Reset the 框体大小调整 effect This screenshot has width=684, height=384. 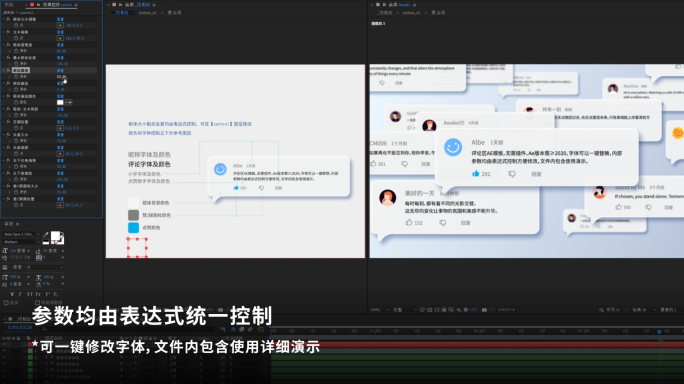coord(60,19)
